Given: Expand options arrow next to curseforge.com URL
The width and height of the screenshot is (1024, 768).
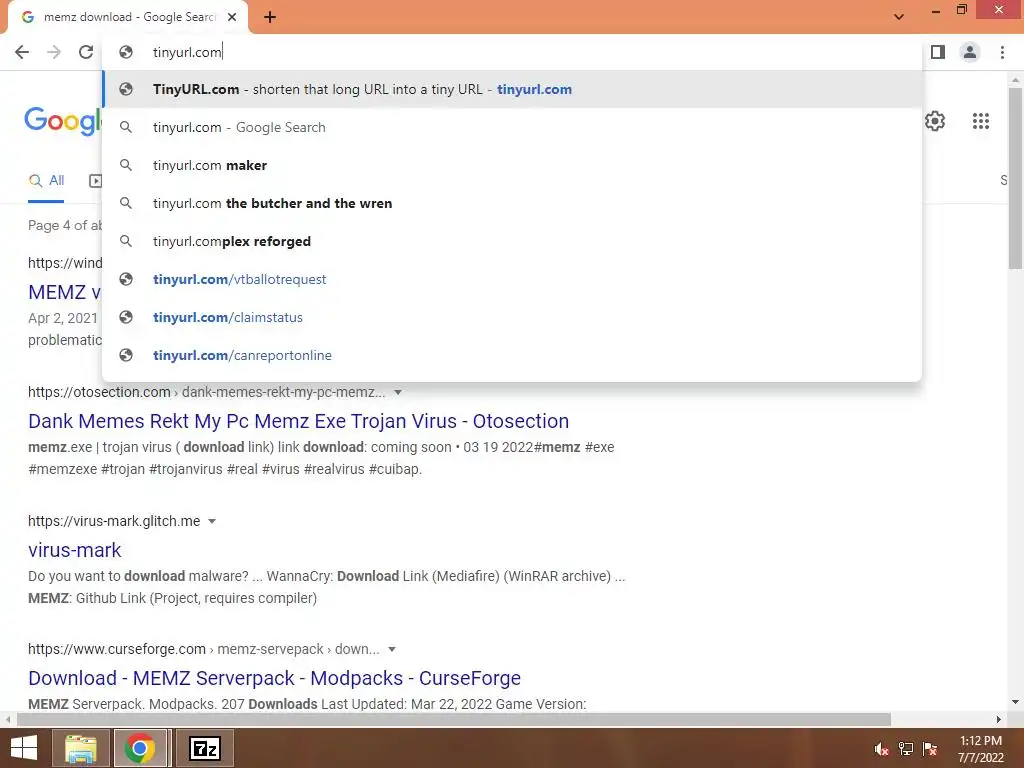Looking at the screenshot, I should (x=392, y=649).
